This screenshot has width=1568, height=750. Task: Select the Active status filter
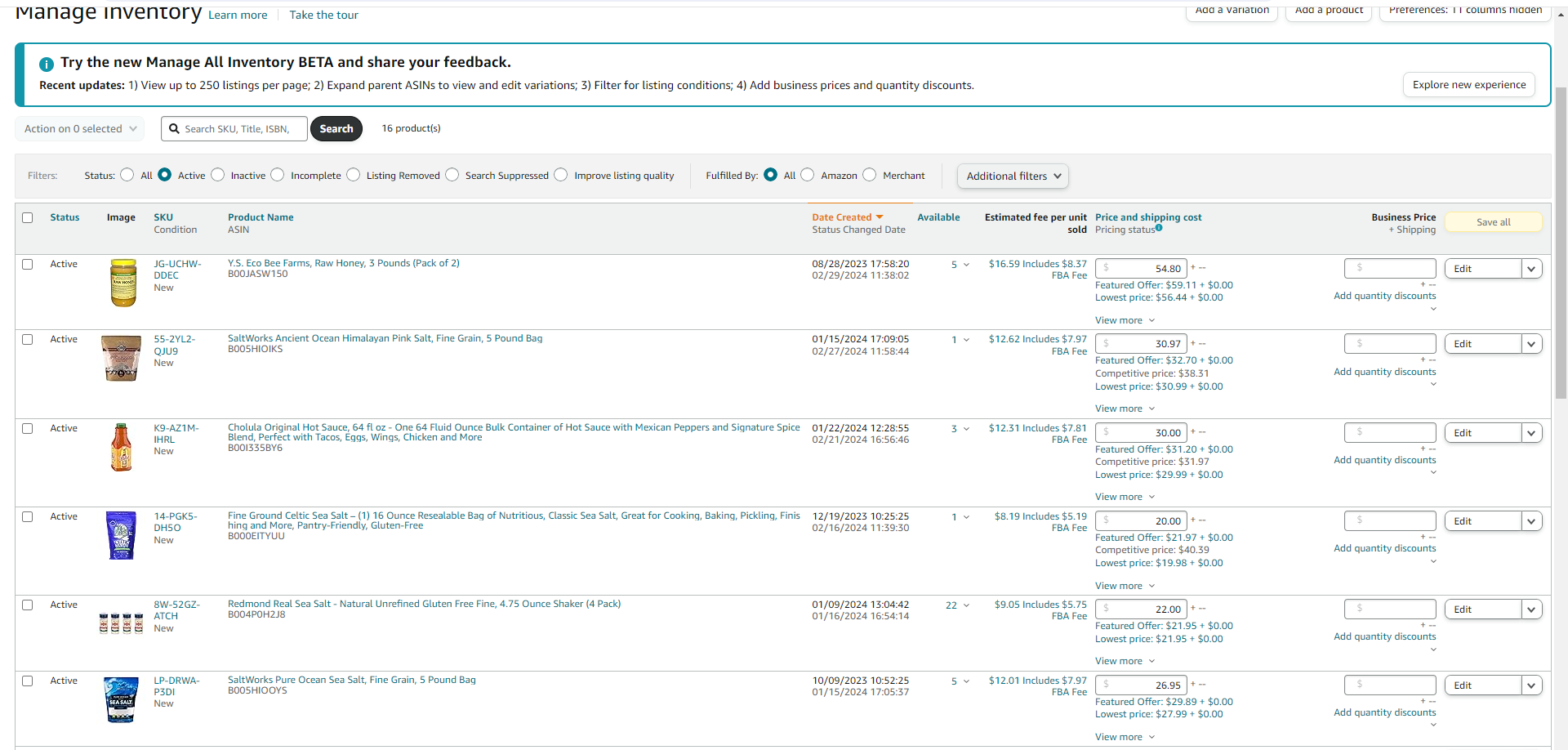(164, 175)
